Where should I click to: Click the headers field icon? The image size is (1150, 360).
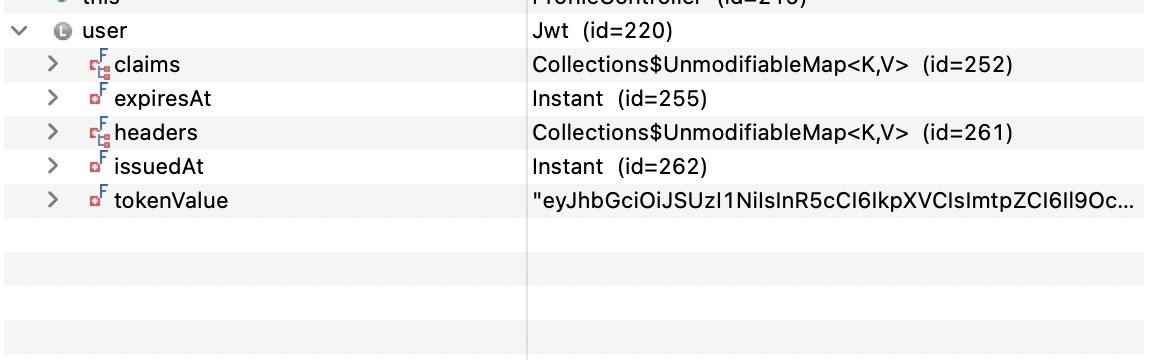pos(100,132)
